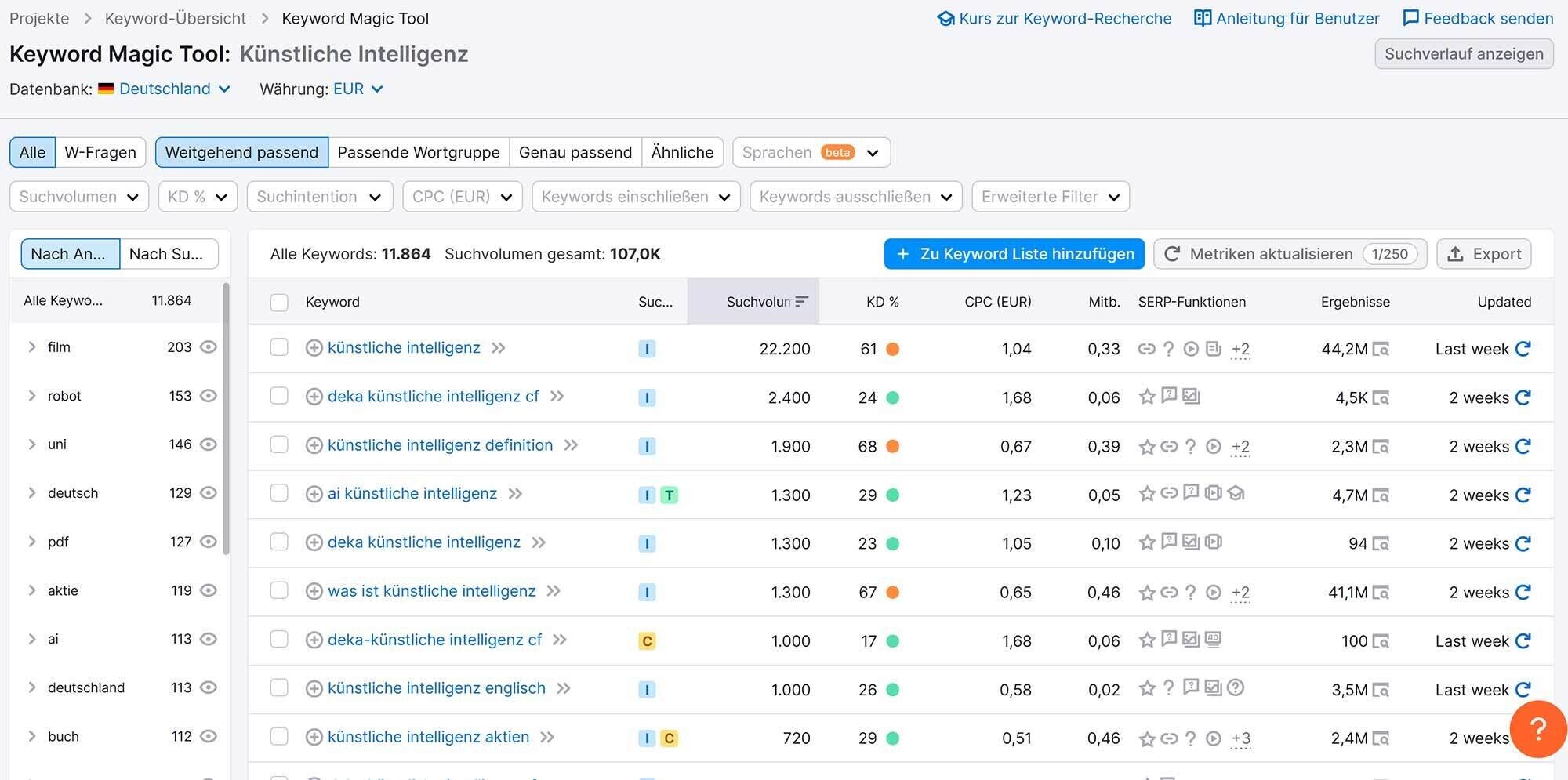The width and height of the screenshot is (1568, 780).
Task: Select the 'Genau passend' match type
Action: pos(575,152)
